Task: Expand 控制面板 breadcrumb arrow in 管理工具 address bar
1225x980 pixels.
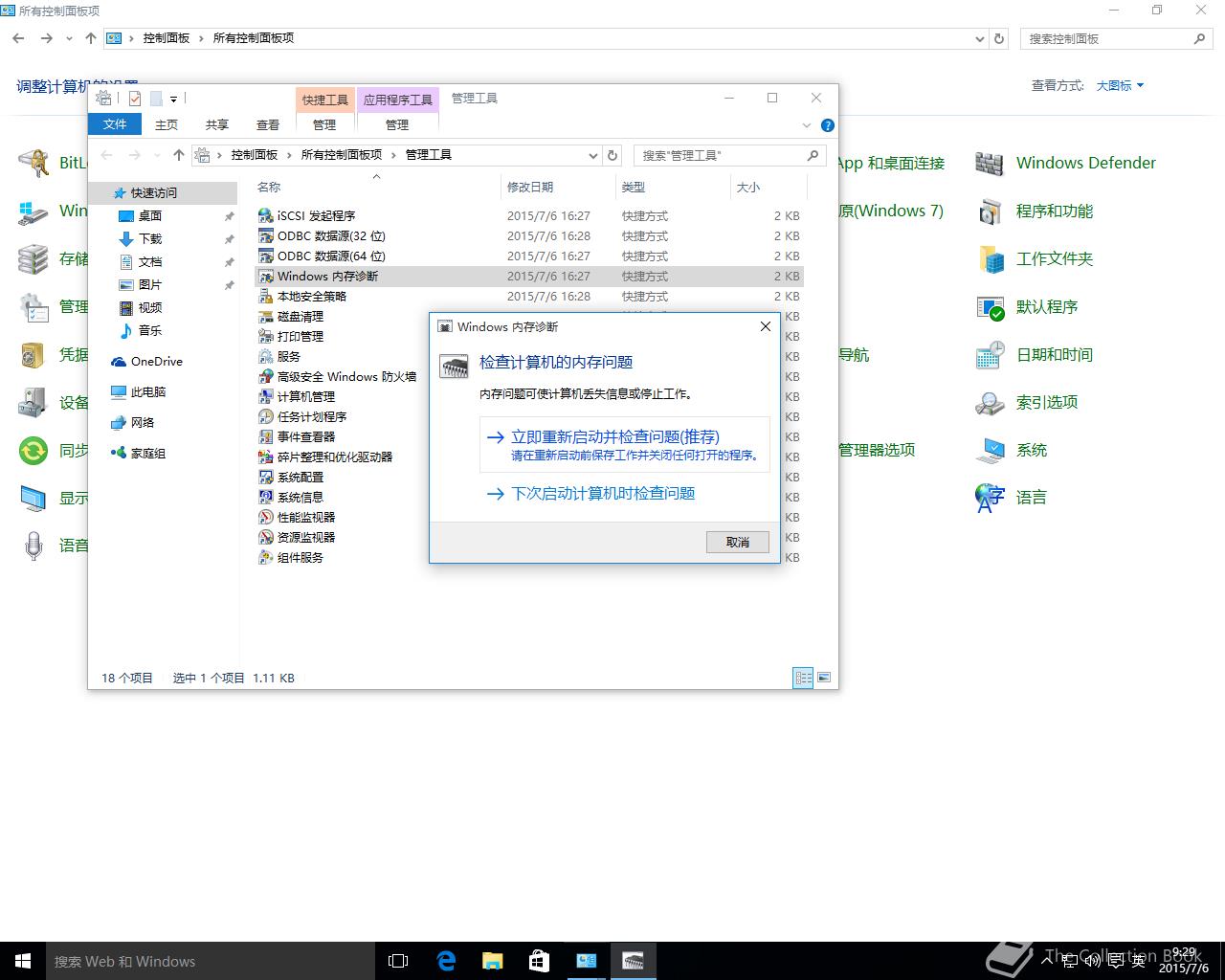Action: [290, 155]
